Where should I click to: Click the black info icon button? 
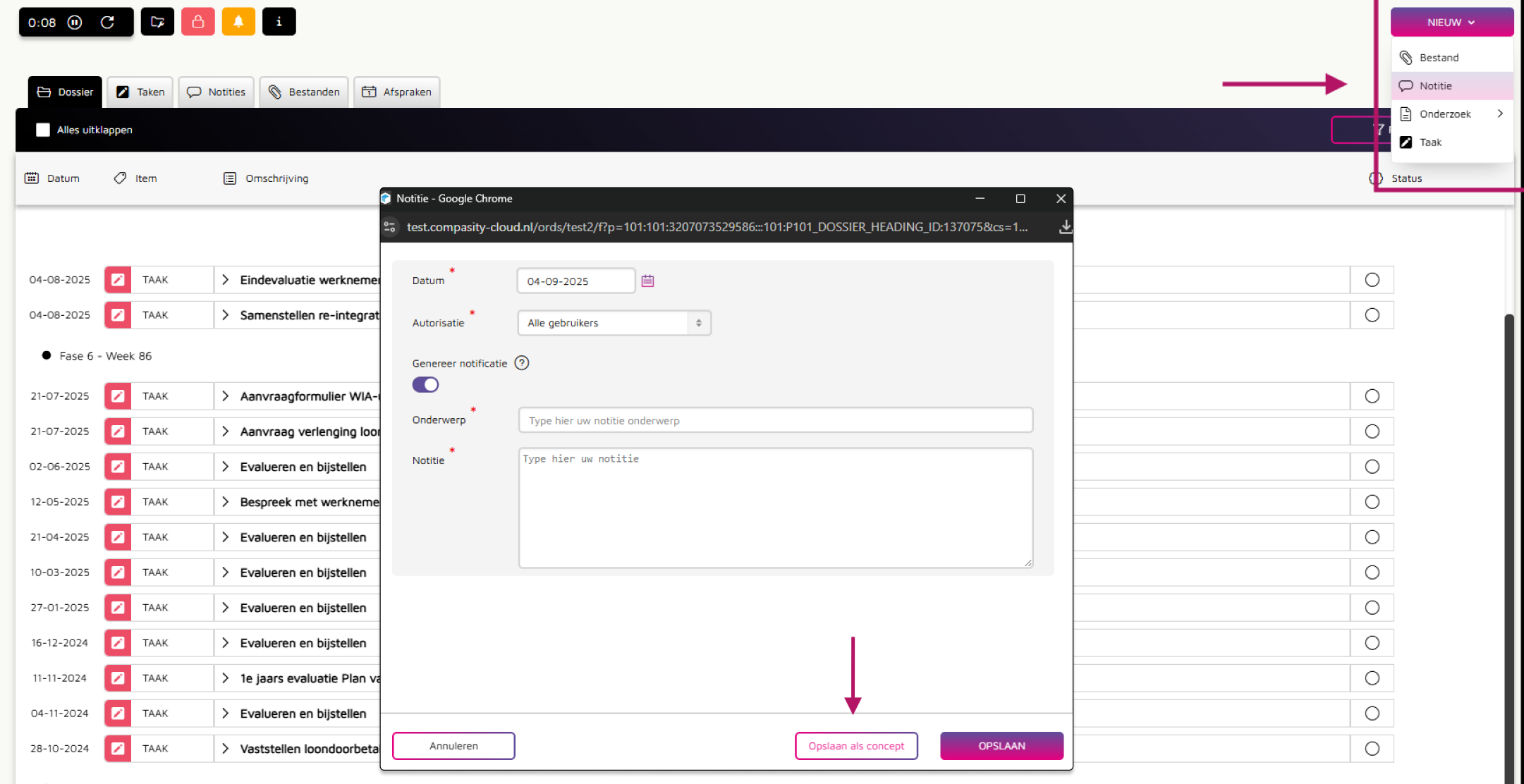(x=279, y=22)
